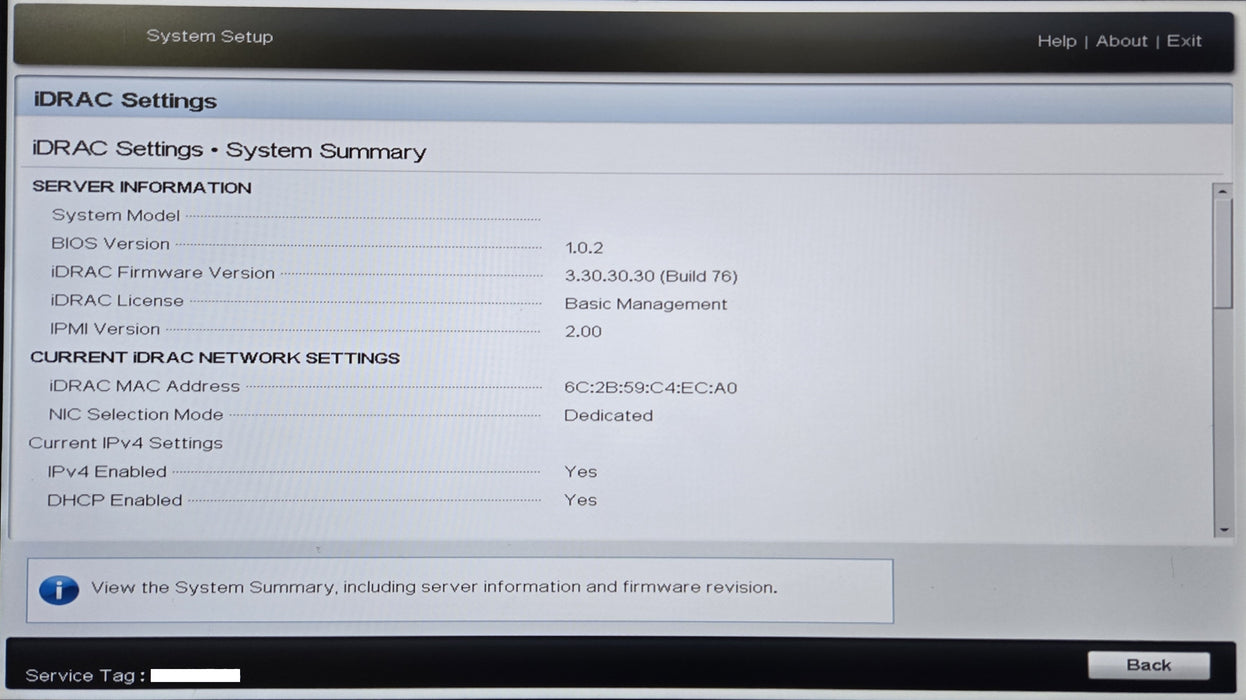The height and width of the screenshot is (700, 1246).
Task: Click the CURRENT iDRAC NETWORK SETTINGS heading
Action: (215, 358)
